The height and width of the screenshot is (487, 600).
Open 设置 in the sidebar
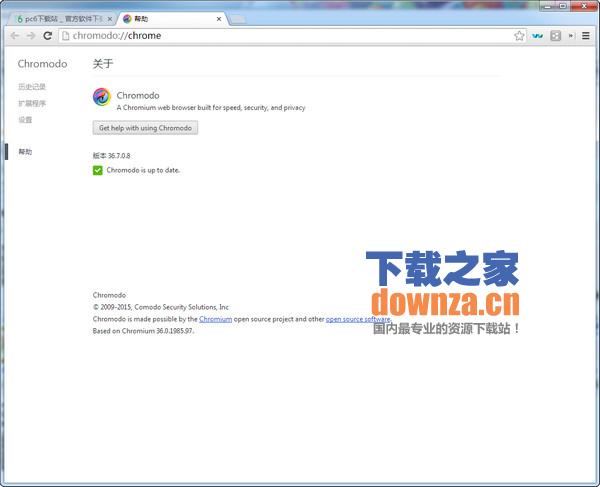point(25,120)
